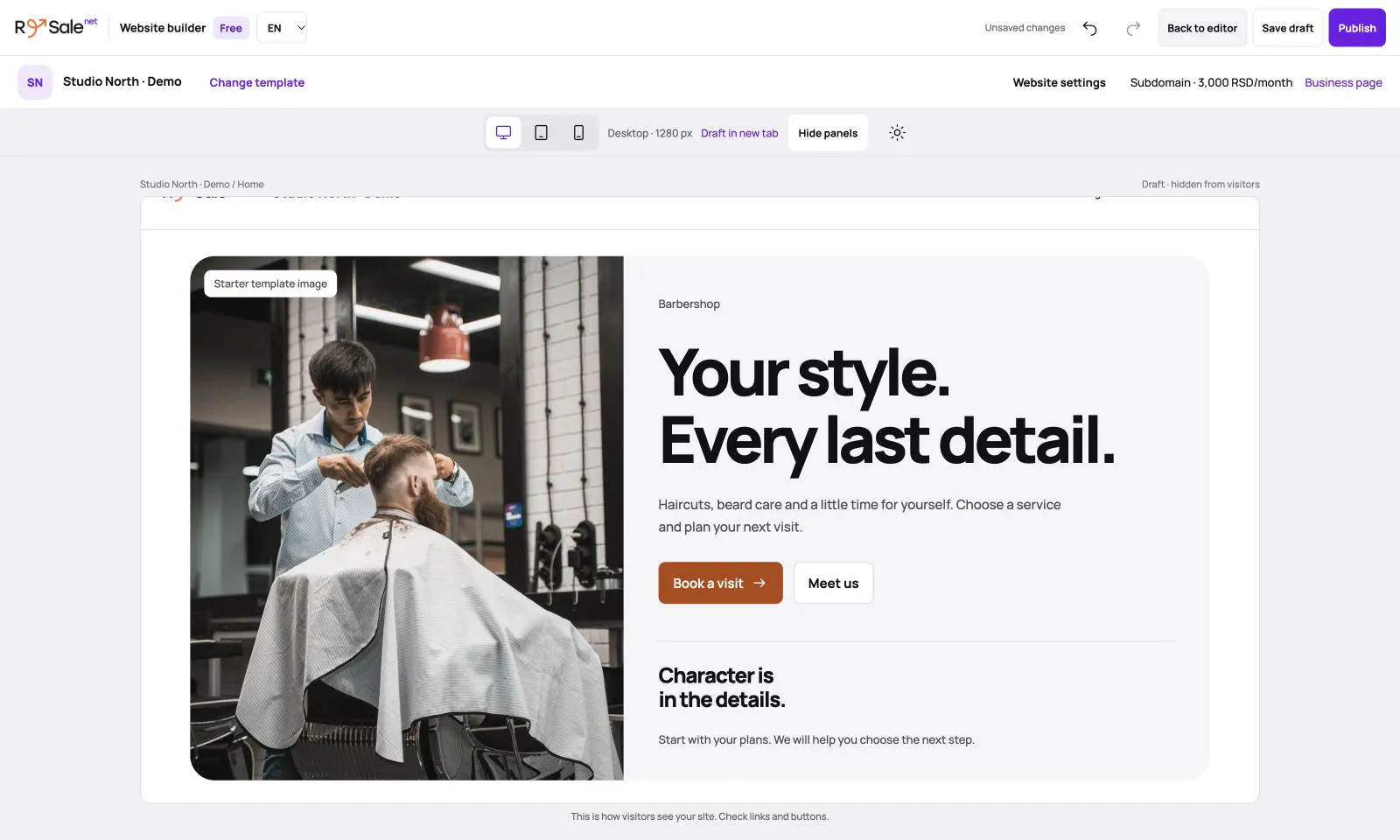This screenshot has height=840, width=1400.
Task: Click the Meet us button
Action: point(833,583)
